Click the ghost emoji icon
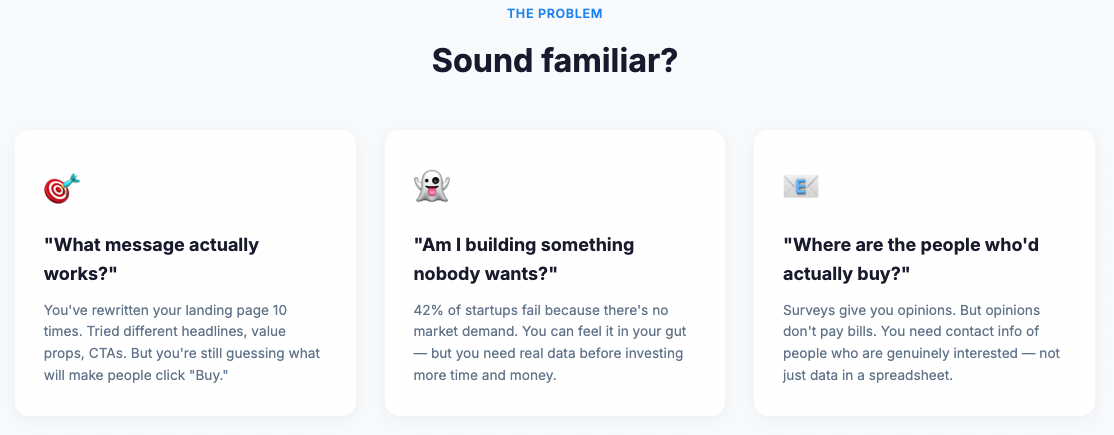 (x=431, y=187)
